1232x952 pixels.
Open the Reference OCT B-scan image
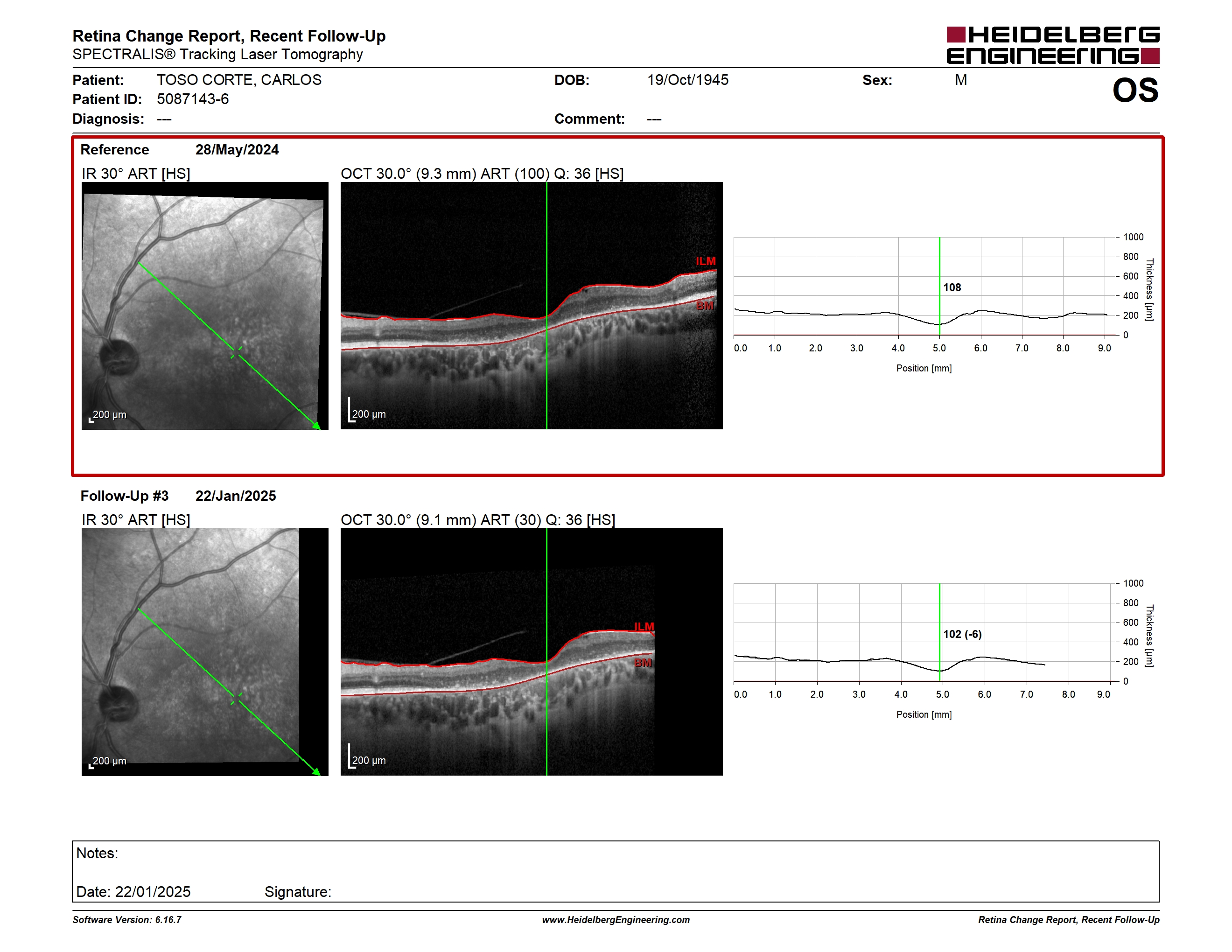pos(532,306)
